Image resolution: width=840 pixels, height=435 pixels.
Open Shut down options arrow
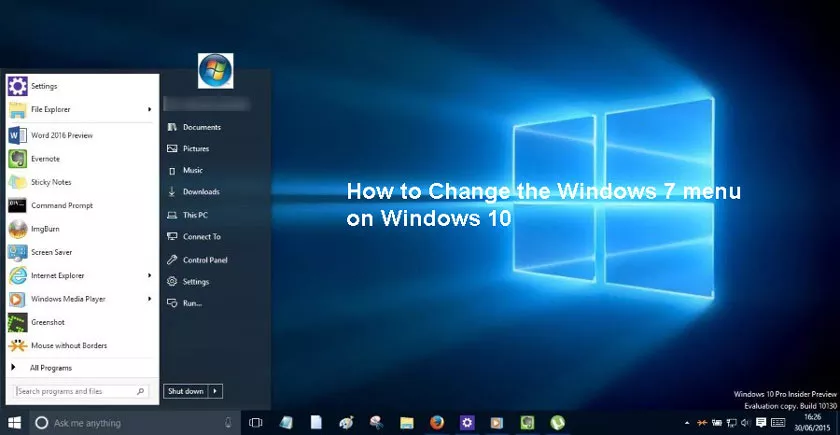(215, 392)
